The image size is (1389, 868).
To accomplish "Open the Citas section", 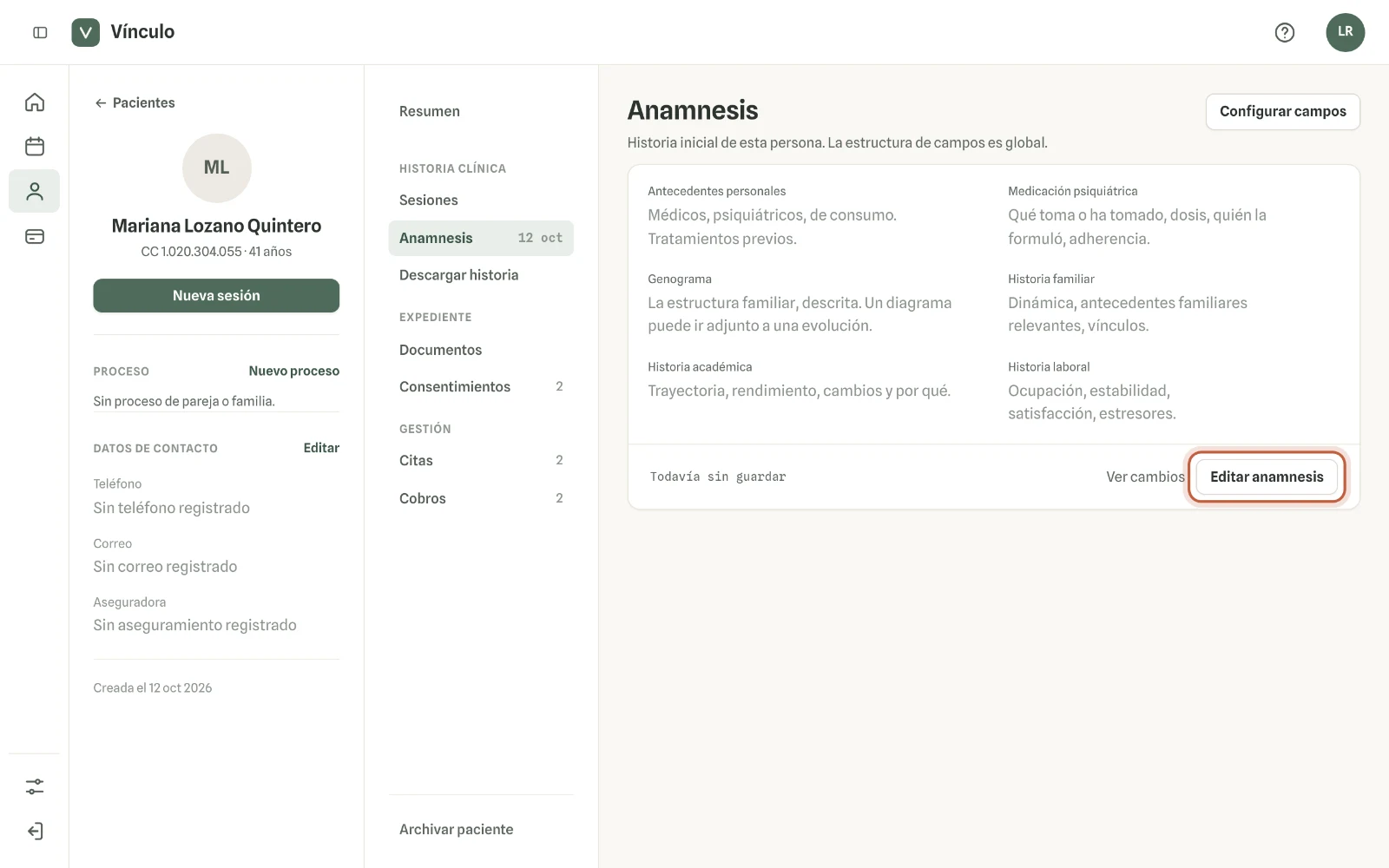I will tap(481, 460).
